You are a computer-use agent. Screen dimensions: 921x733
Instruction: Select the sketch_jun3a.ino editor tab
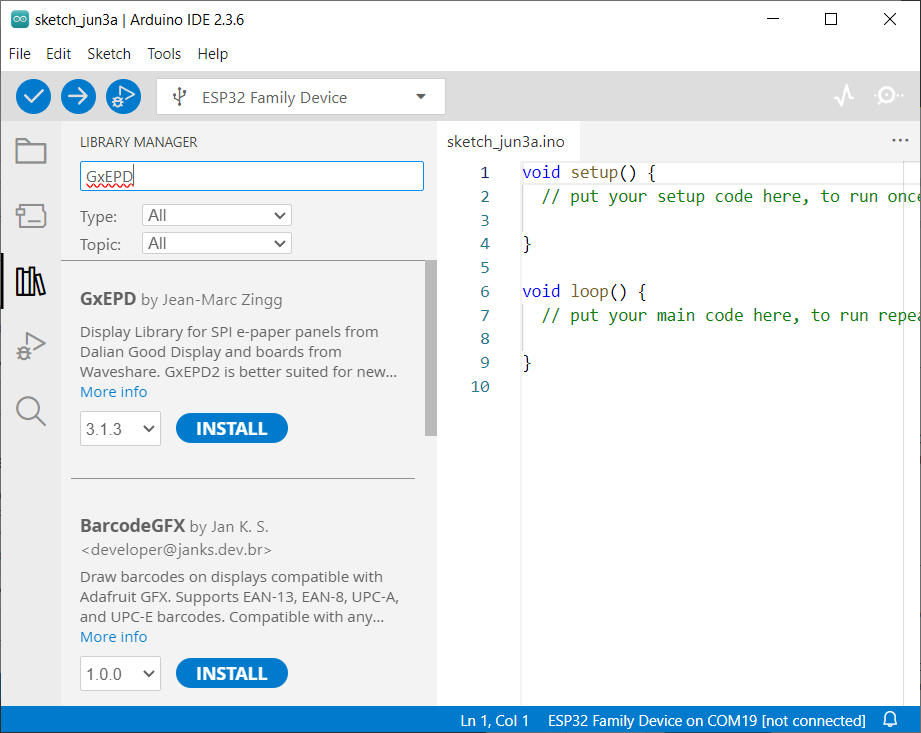(506, 142)
